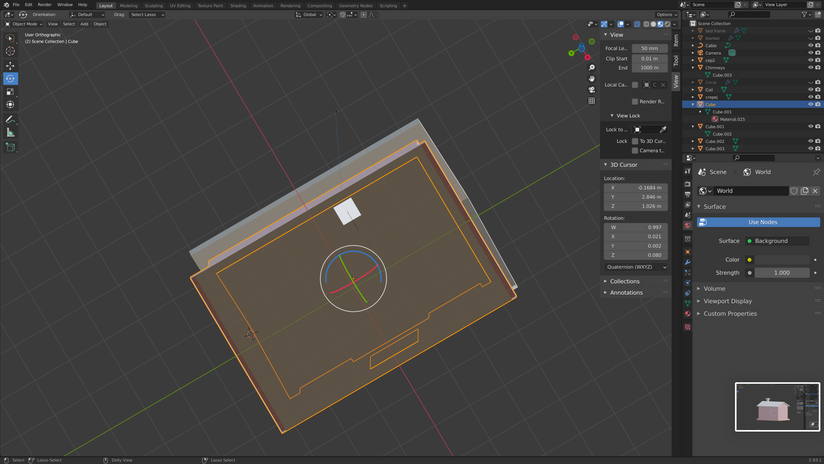Click the zoom view magnifier icon
The width and height of the screenshot is (824, 464).
[x=592, y=68]
